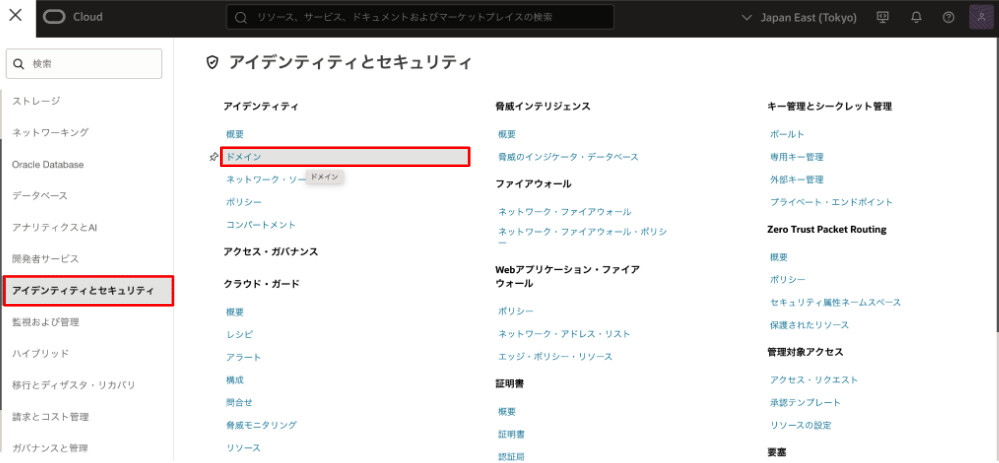Open the 外部キー管理 link
999x463 pixels.
pyautogui.click(x=797, y=180)
